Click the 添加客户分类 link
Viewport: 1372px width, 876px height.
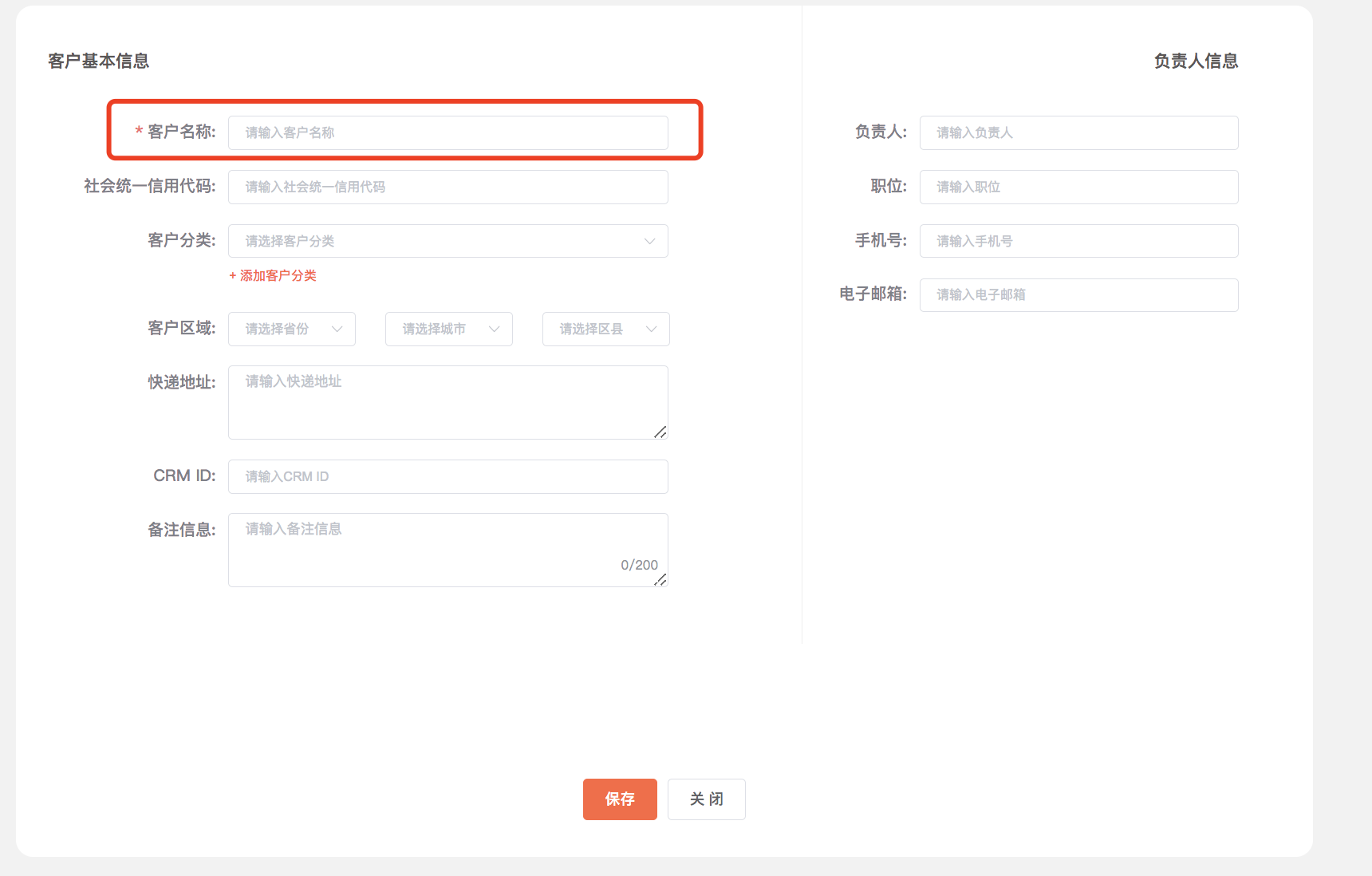pyautogui.click(x=273, y=275)
